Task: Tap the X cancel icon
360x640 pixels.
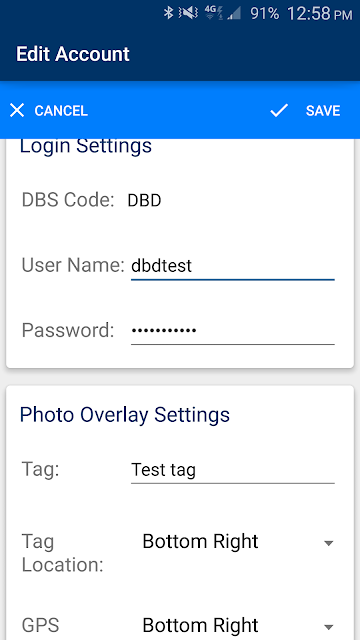Action: (17, 110)
